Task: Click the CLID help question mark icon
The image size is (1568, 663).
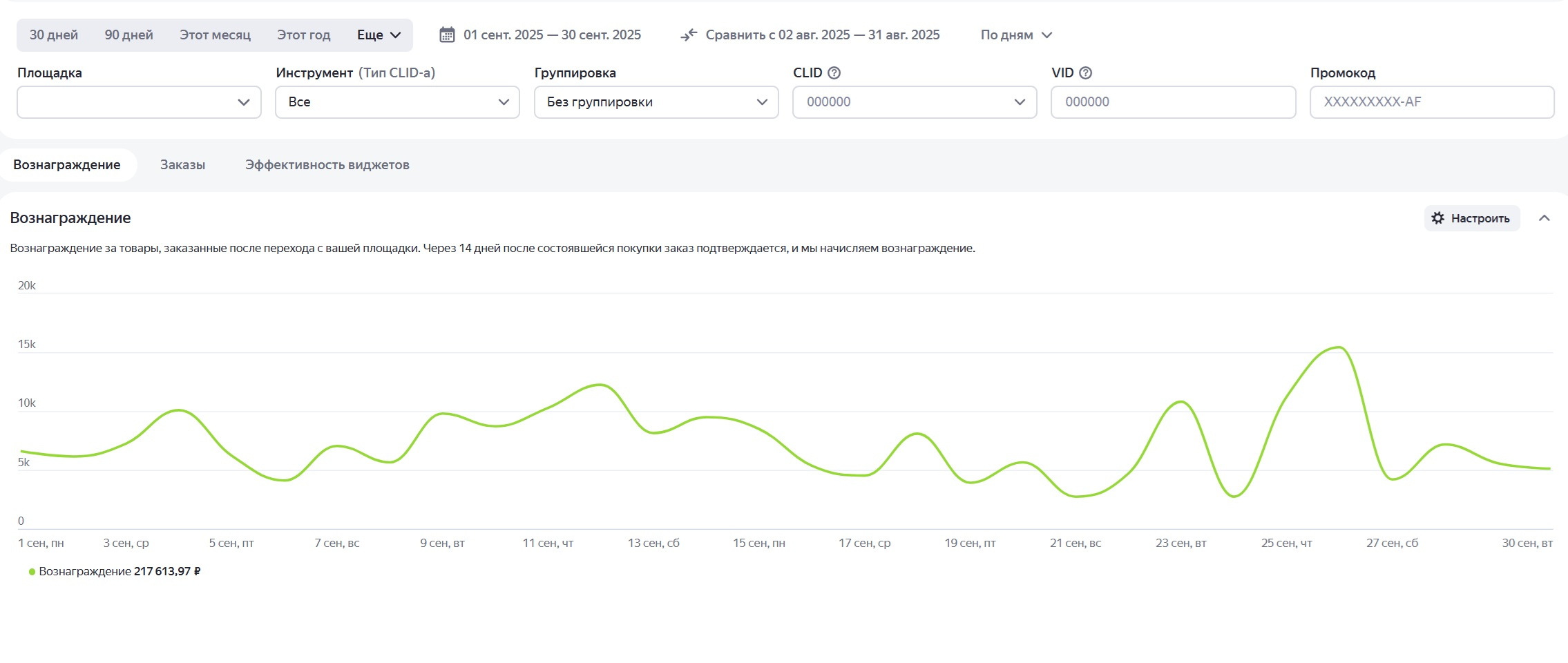Action: [x=834, y=73]
